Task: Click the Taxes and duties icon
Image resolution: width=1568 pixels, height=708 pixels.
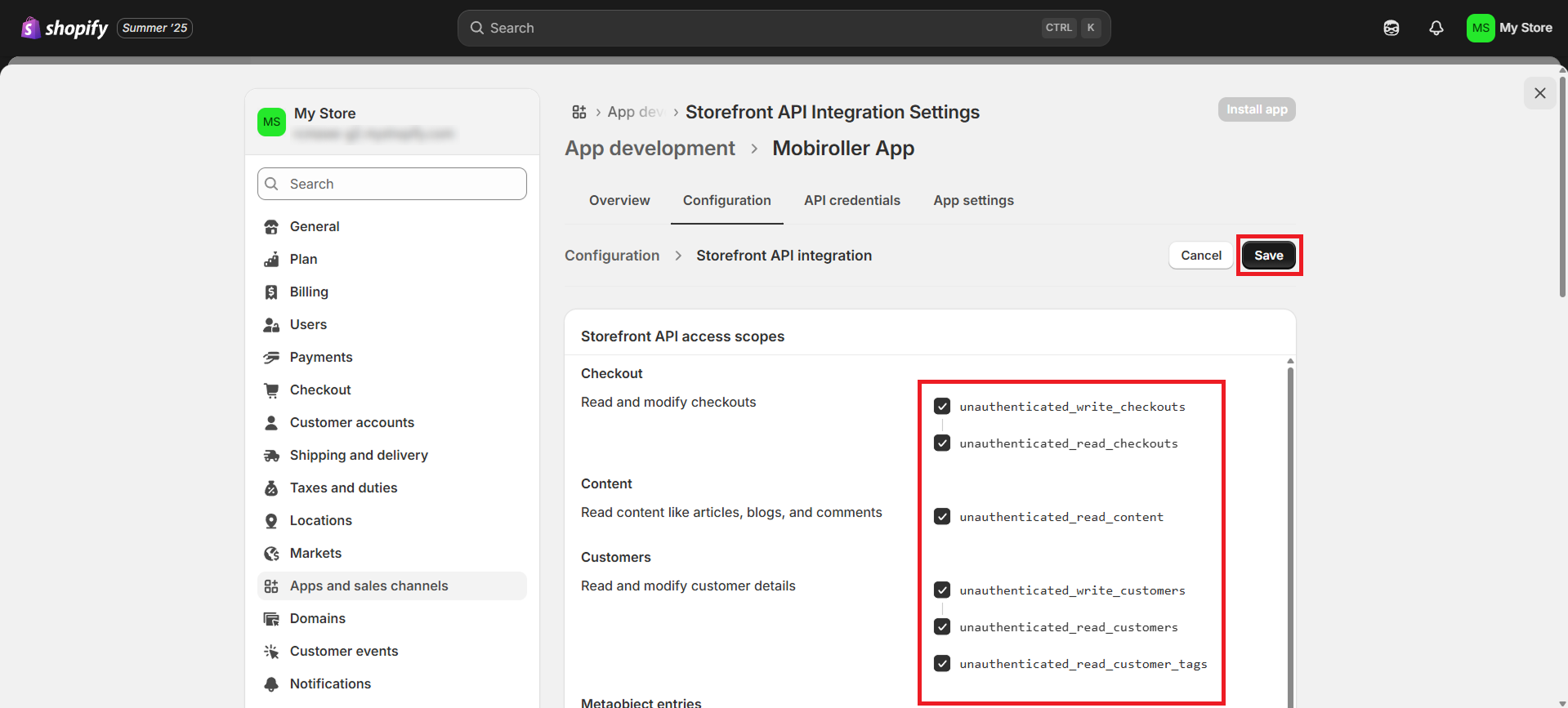Action: coord(271,488)
